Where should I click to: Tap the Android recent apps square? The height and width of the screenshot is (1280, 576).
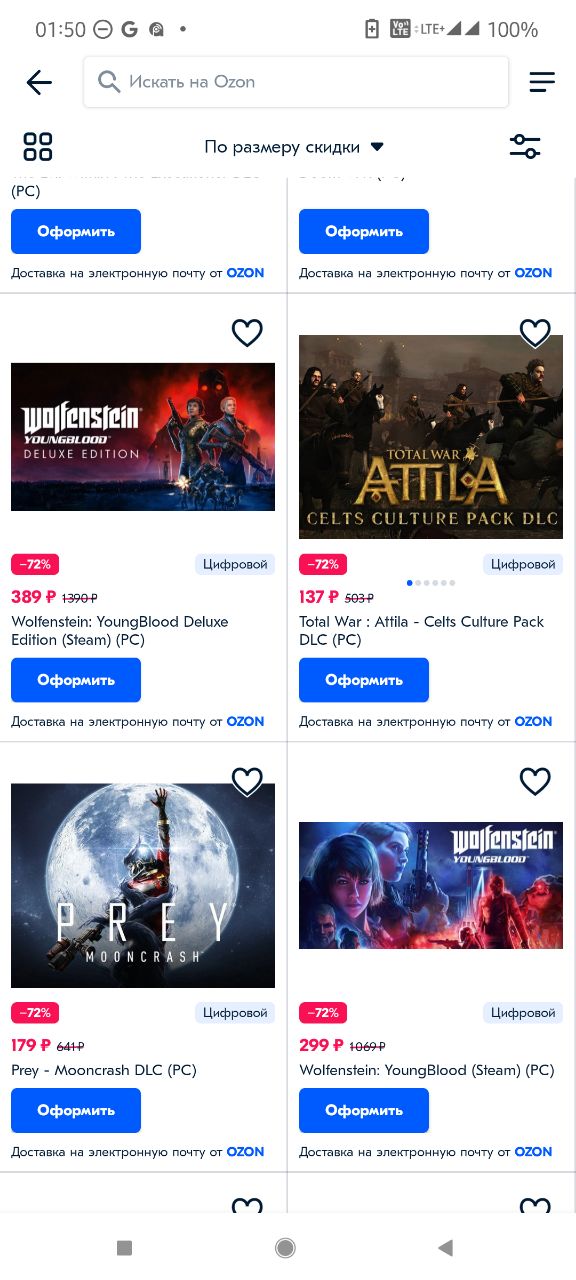point(124,1247)
